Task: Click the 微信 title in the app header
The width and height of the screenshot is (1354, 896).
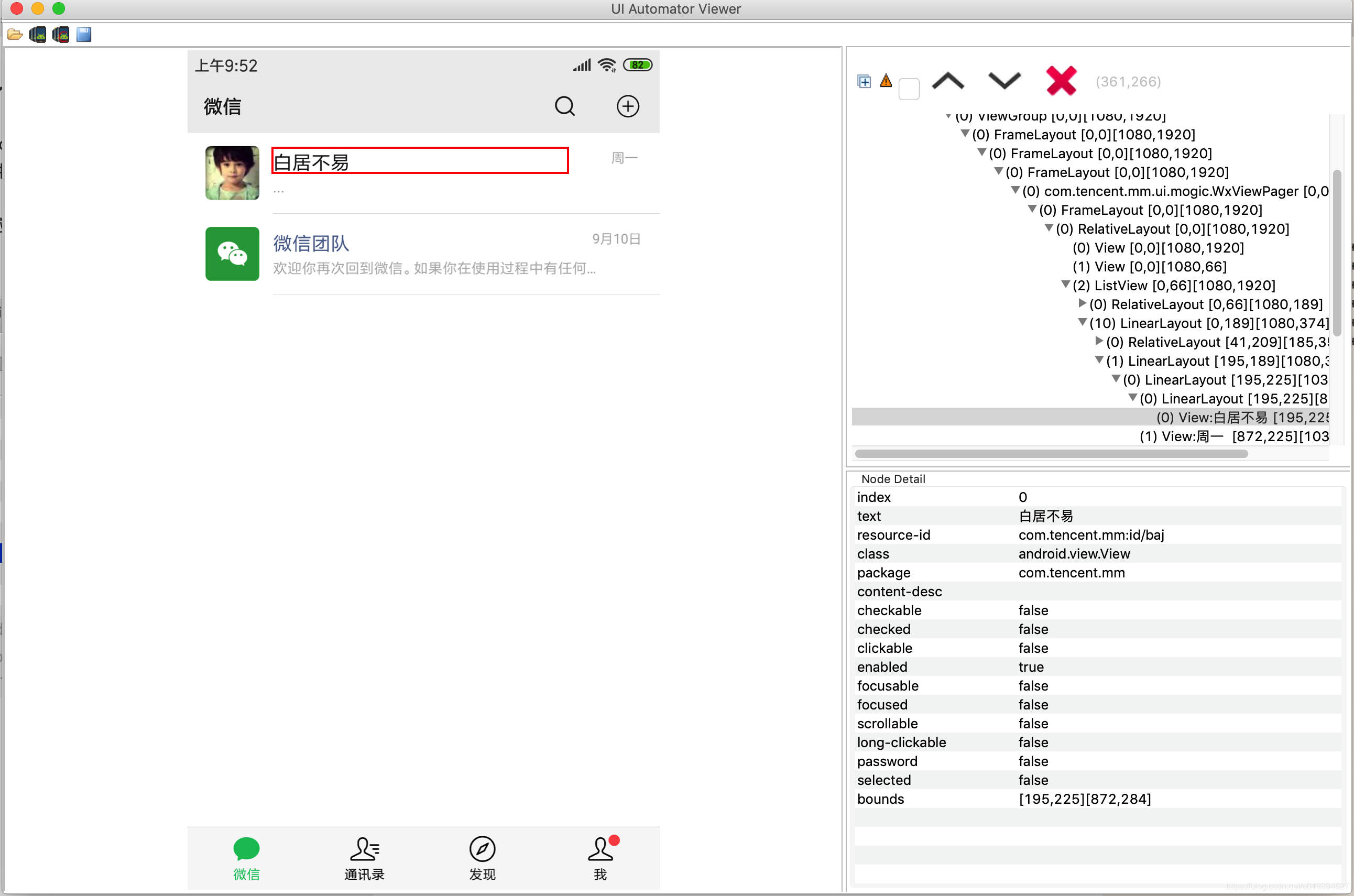Action: click(x=222, y=106)
